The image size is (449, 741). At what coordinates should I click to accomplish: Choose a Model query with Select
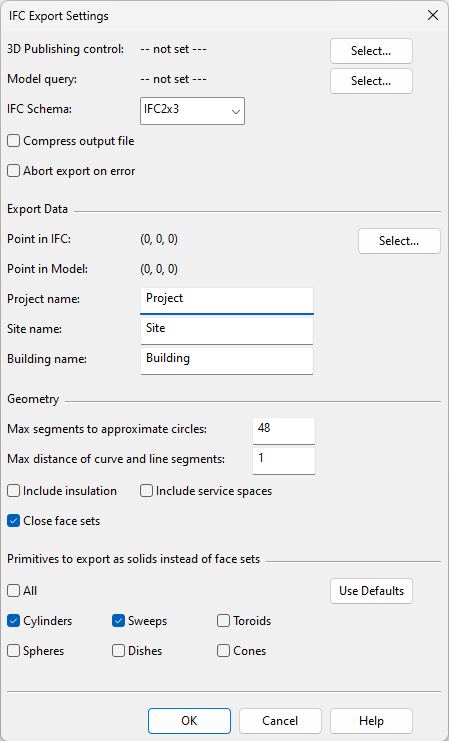click(x=371, y=81)
